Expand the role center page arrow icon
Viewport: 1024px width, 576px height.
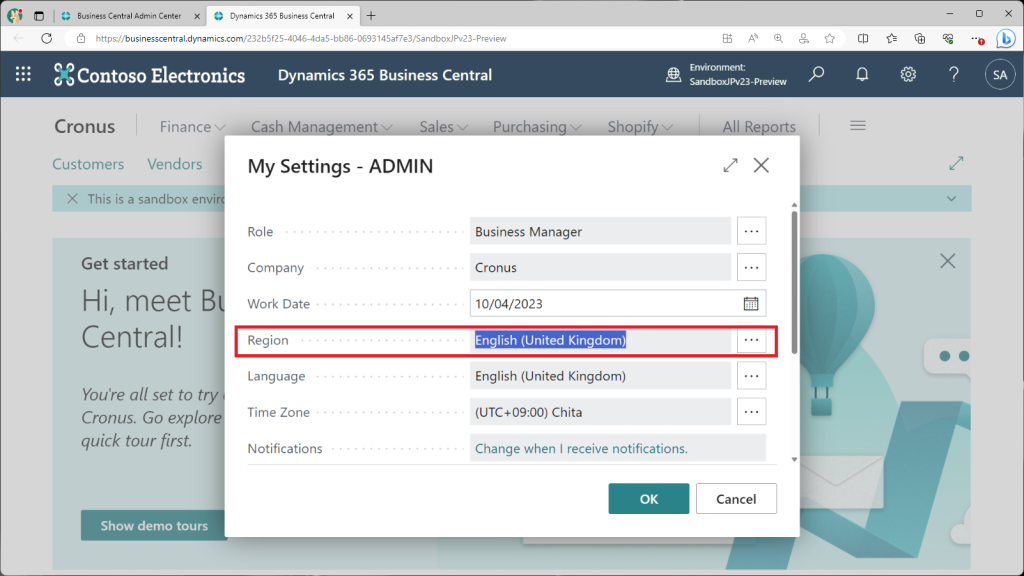click(x=956, y=163)
